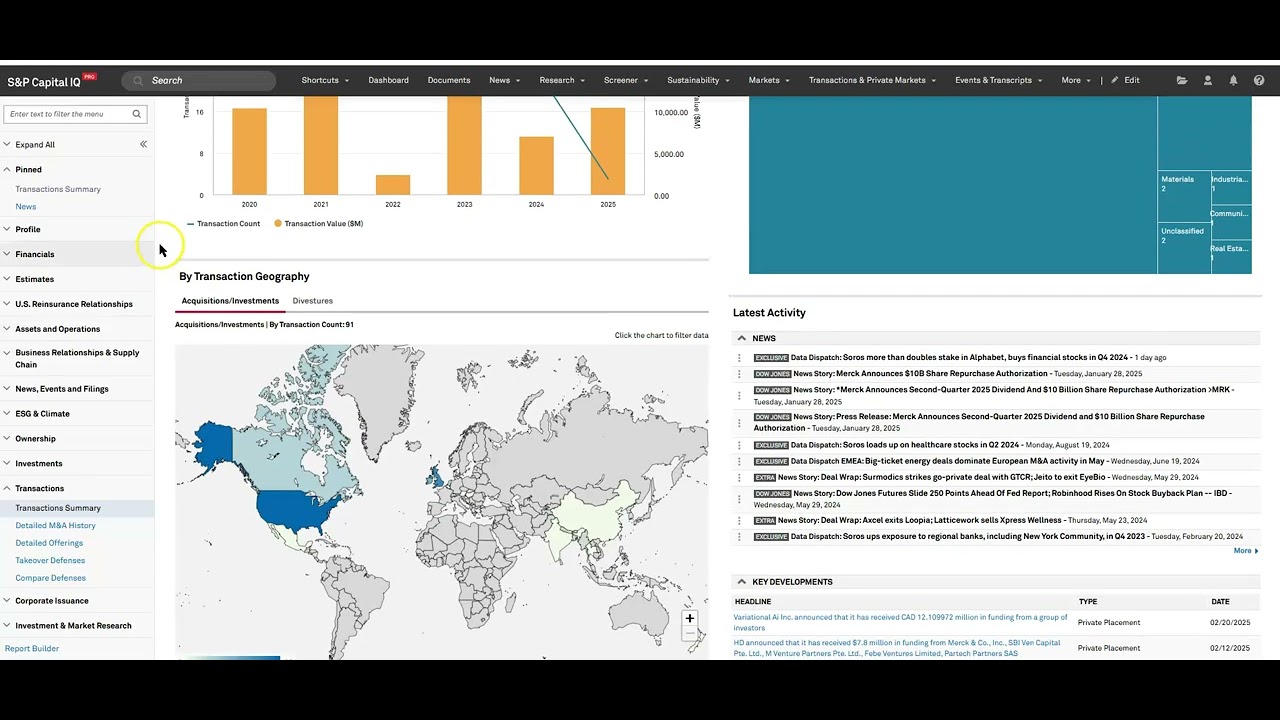Open Events & Transcripts menu
1280x720 pixels.
click(x=998, y=80)
